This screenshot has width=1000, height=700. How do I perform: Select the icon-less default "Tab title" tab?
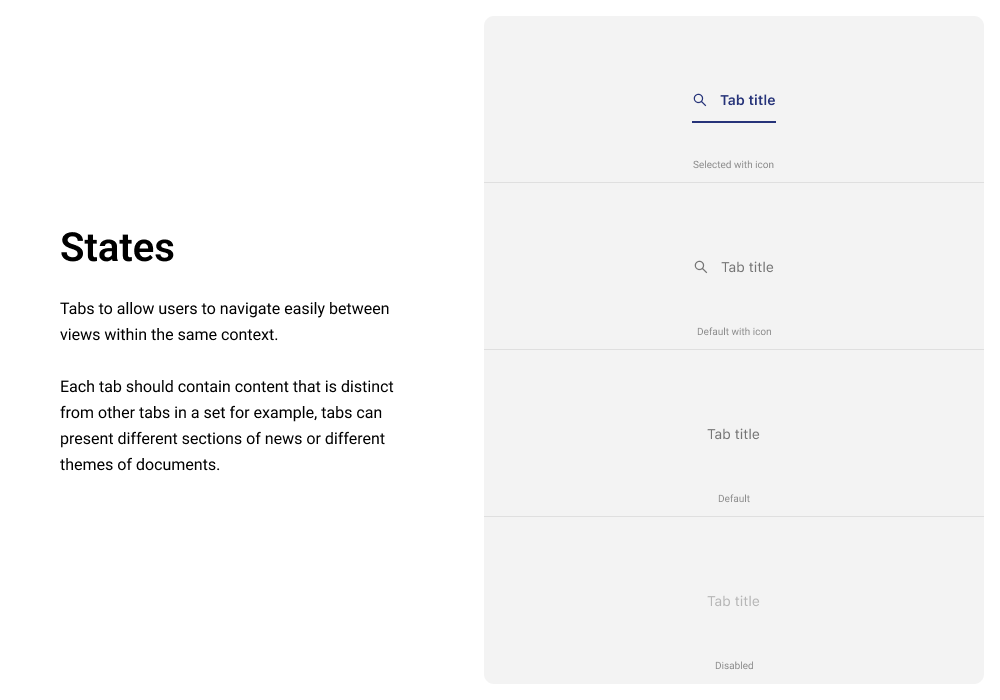(x=733, y=434)
